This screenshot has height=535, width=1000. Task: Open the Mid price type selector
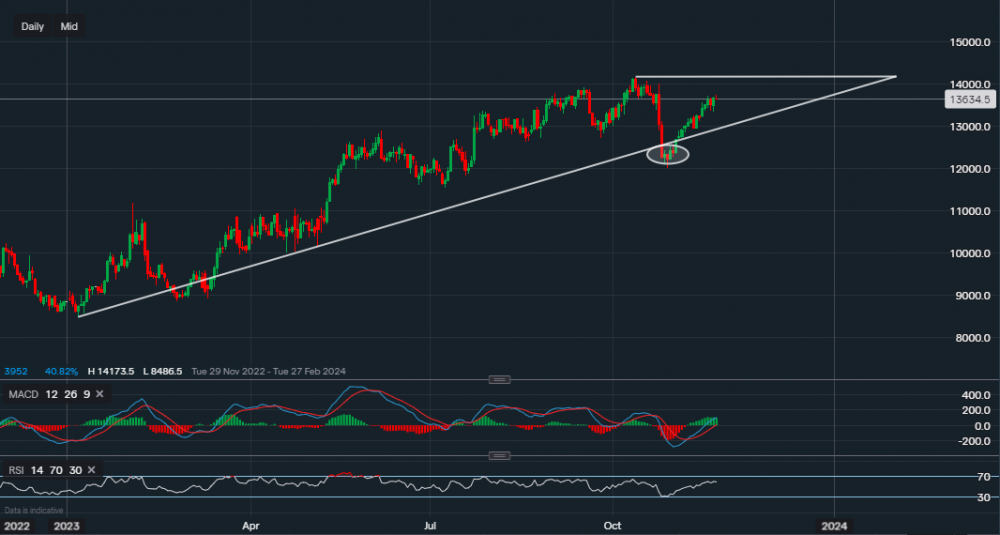[69, 26]
